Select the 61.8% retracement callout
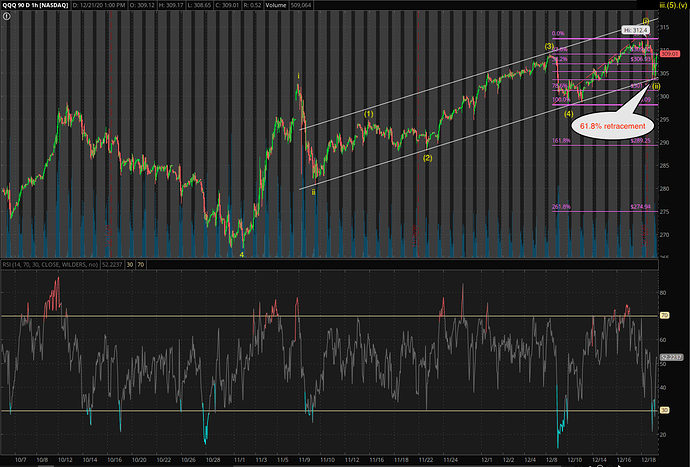The image size is (690, 467). [x=608, y=127]
